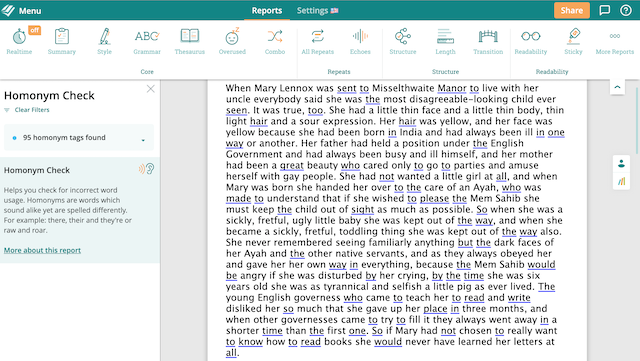Toggle the Realtime 'off' badge
The width and height of the screenshot is (640, 361).
(x=35, y=30)
